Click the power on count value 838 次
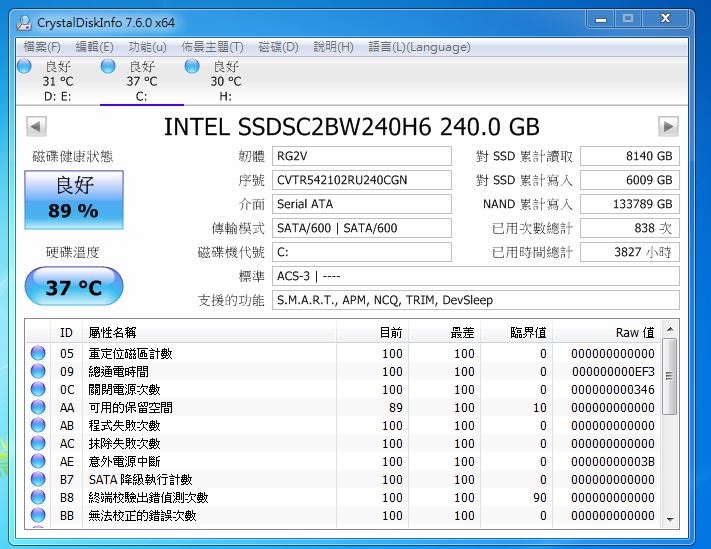Screen dimensions: 711x549 point(630,228)
